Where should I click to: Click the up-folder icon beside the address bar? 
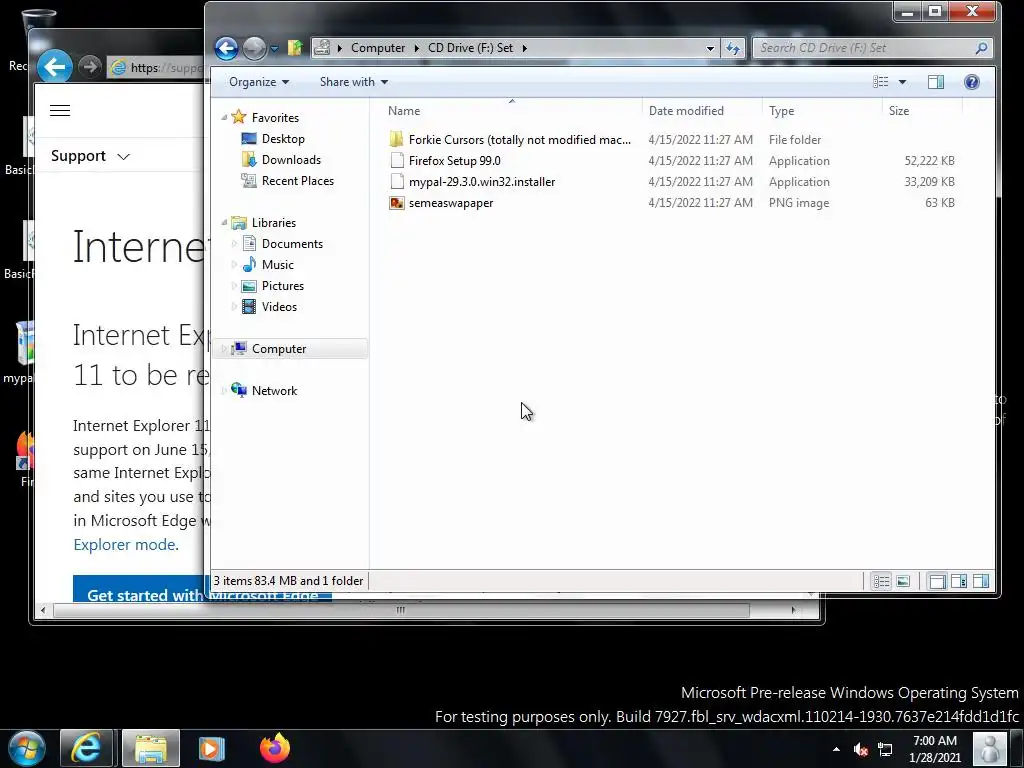(x=295, y=48)
